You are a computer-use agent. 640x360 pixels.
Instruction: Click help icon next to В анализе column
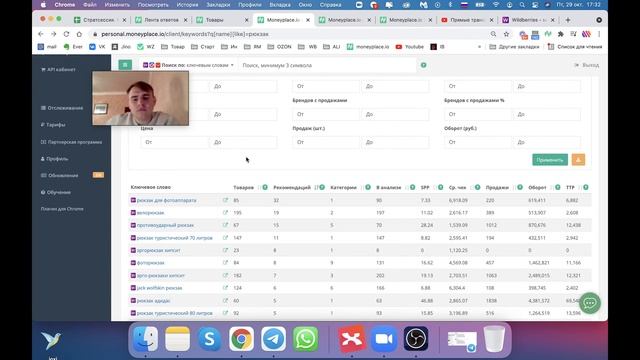pyautogui.click(x=412, y=187)
